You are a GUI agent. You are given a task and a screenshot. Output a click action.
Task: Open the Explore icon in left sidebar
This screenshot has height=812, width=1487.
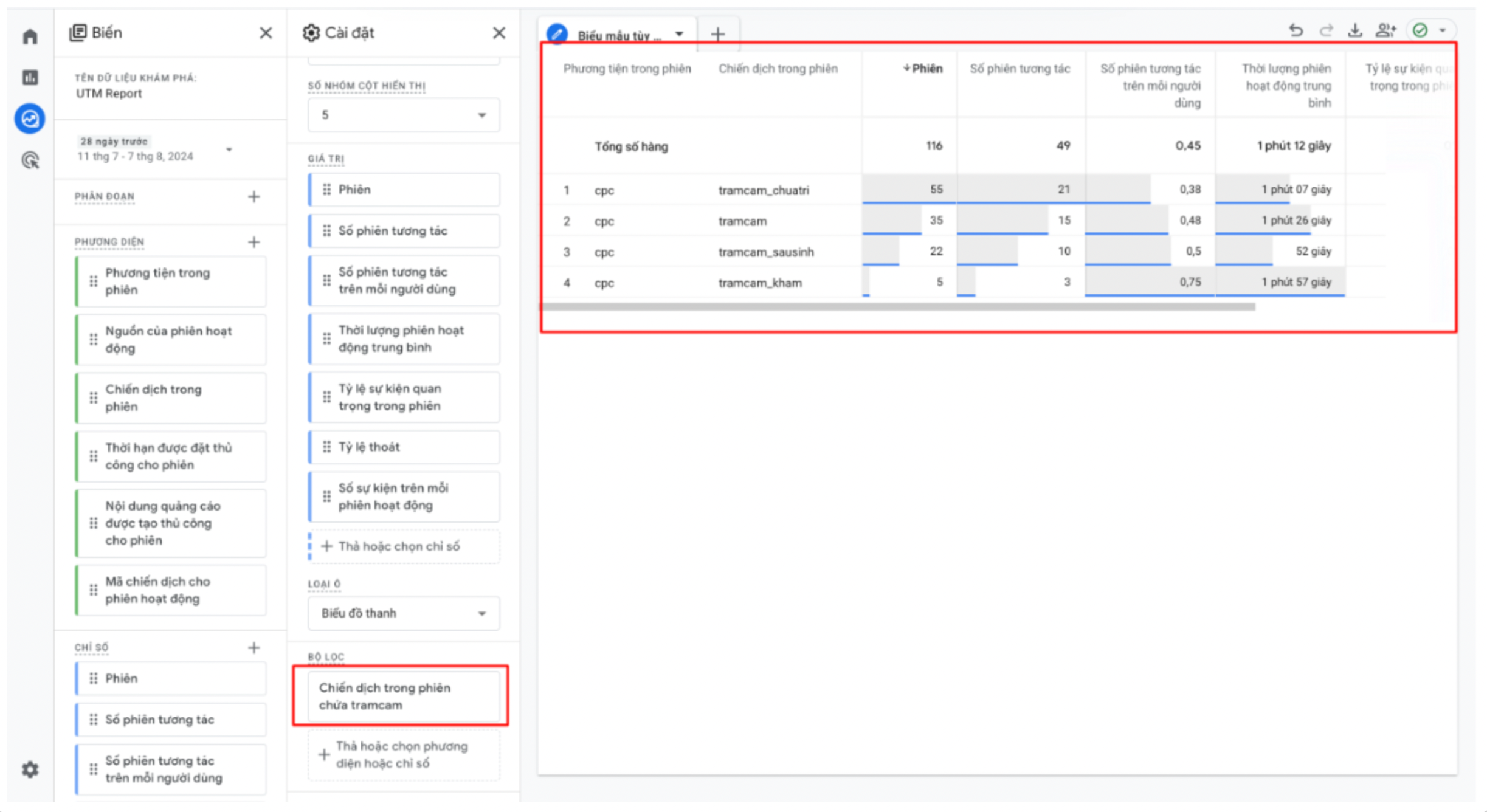tap(30, 119)
